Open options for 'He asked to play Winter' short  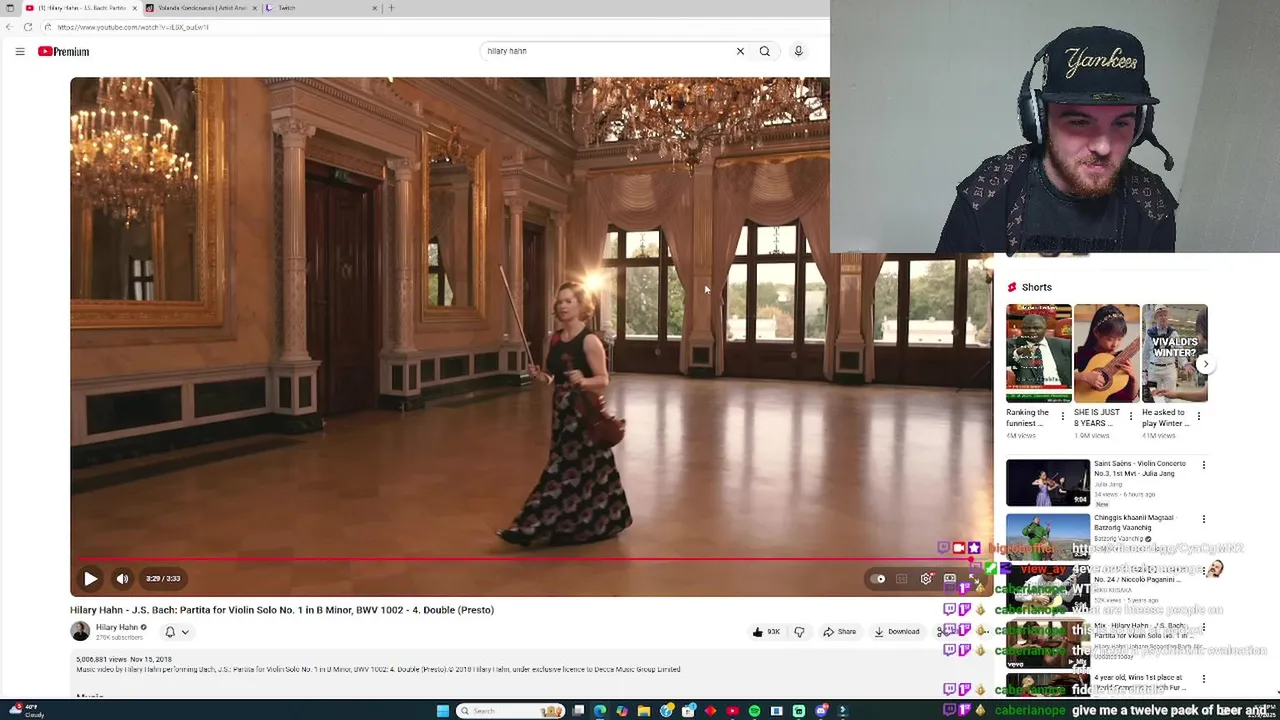pos(1199,416)
